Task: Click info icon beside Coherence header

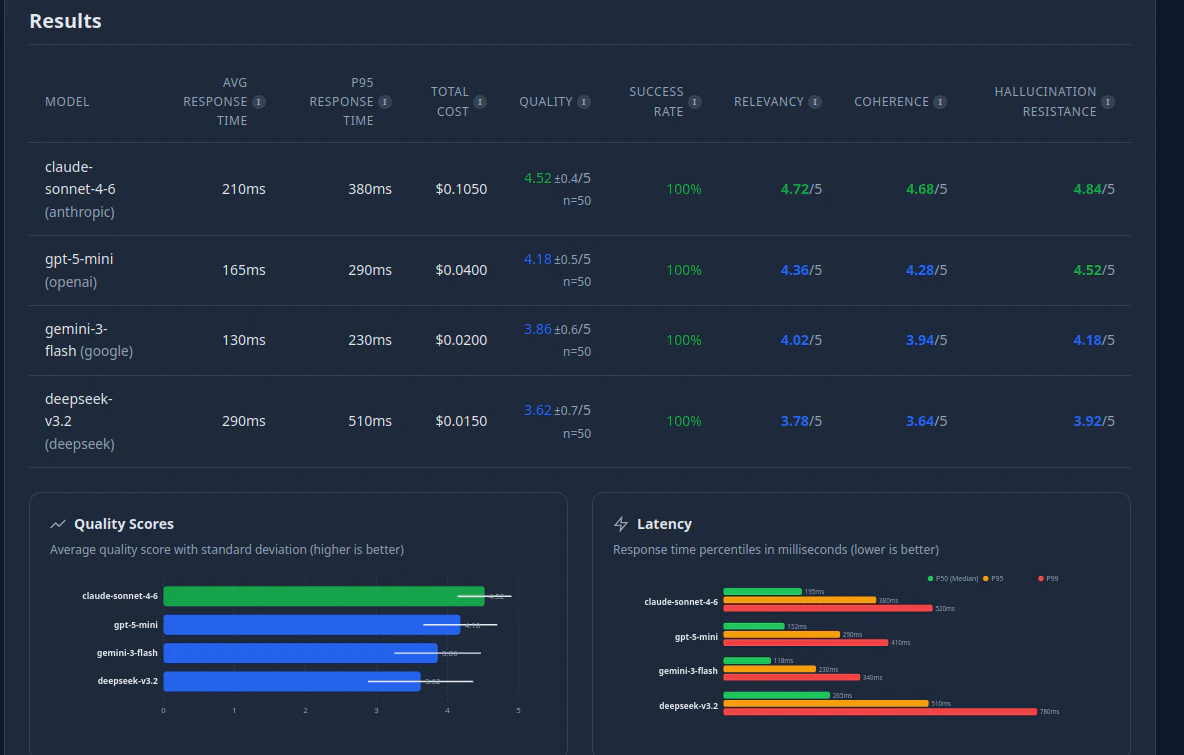Action: [940, 102]
